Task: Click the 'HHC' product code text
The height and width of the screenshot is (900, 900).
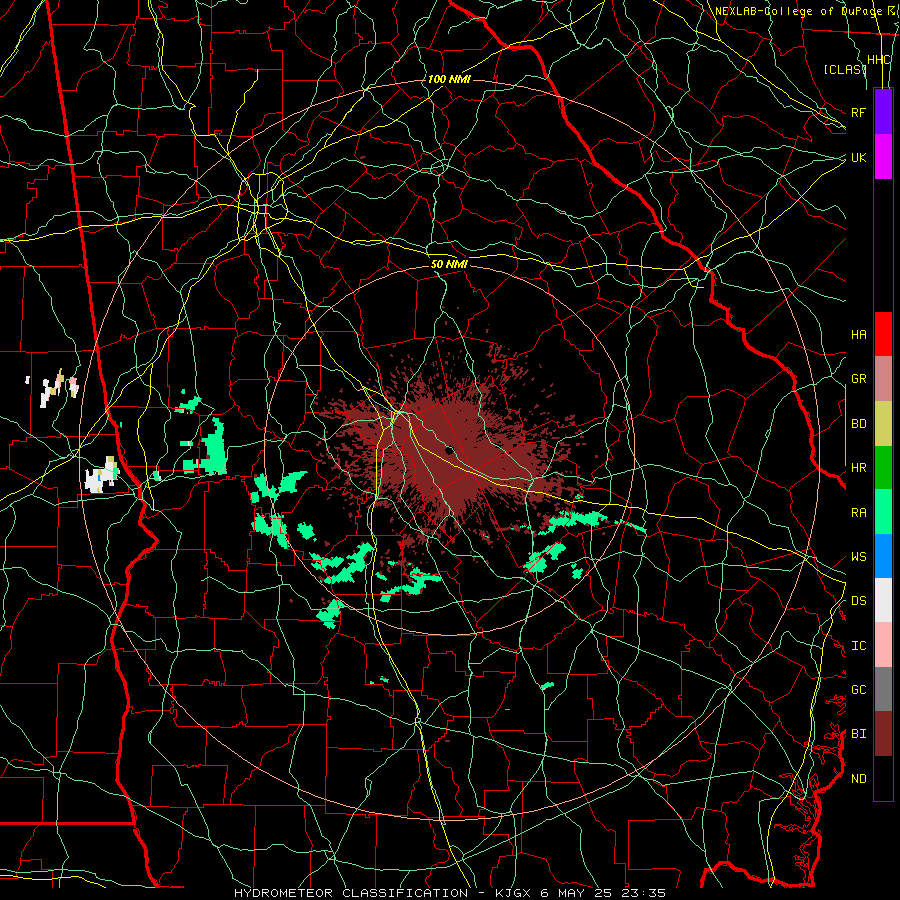Action: click(879, 60)
